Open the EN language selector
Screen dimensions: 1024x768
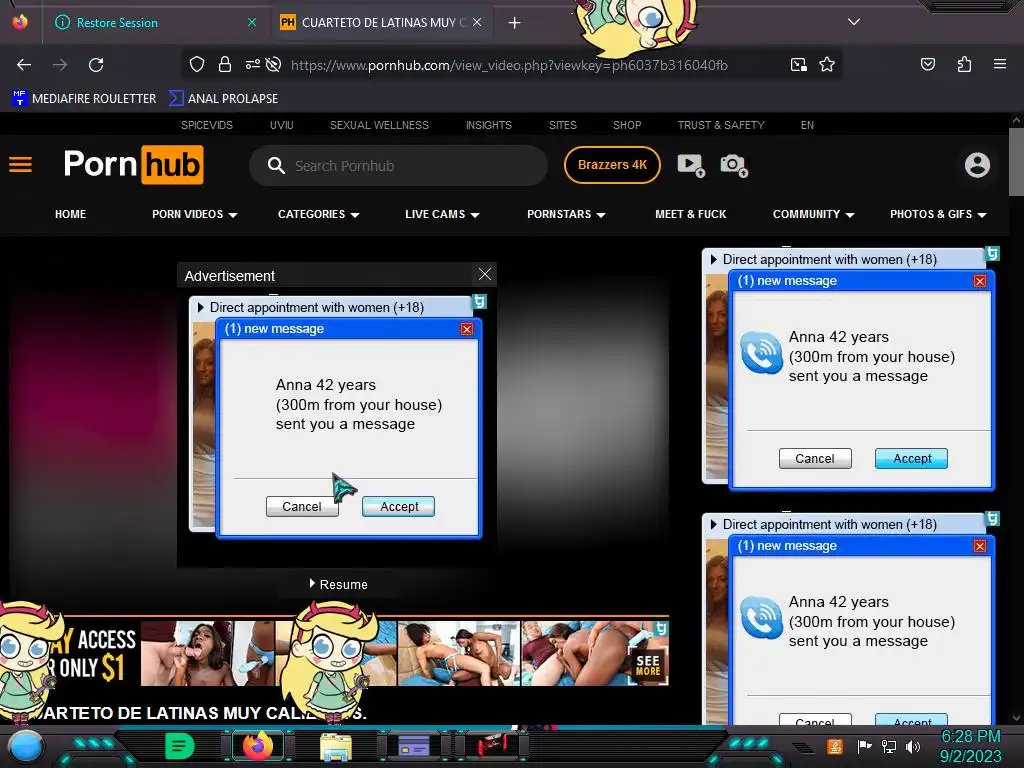point(807,125)
